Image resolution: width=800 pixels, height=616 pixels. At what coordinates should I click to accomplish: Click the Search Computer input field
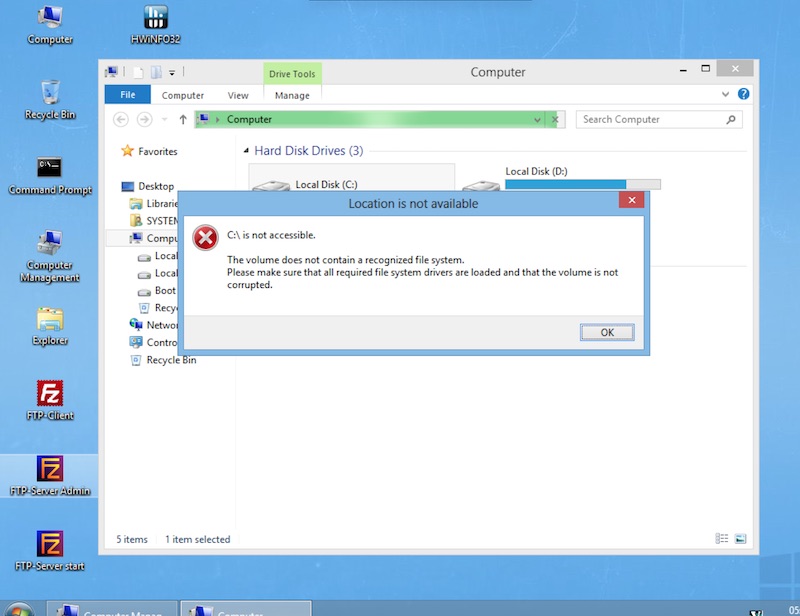coord(650,120)
